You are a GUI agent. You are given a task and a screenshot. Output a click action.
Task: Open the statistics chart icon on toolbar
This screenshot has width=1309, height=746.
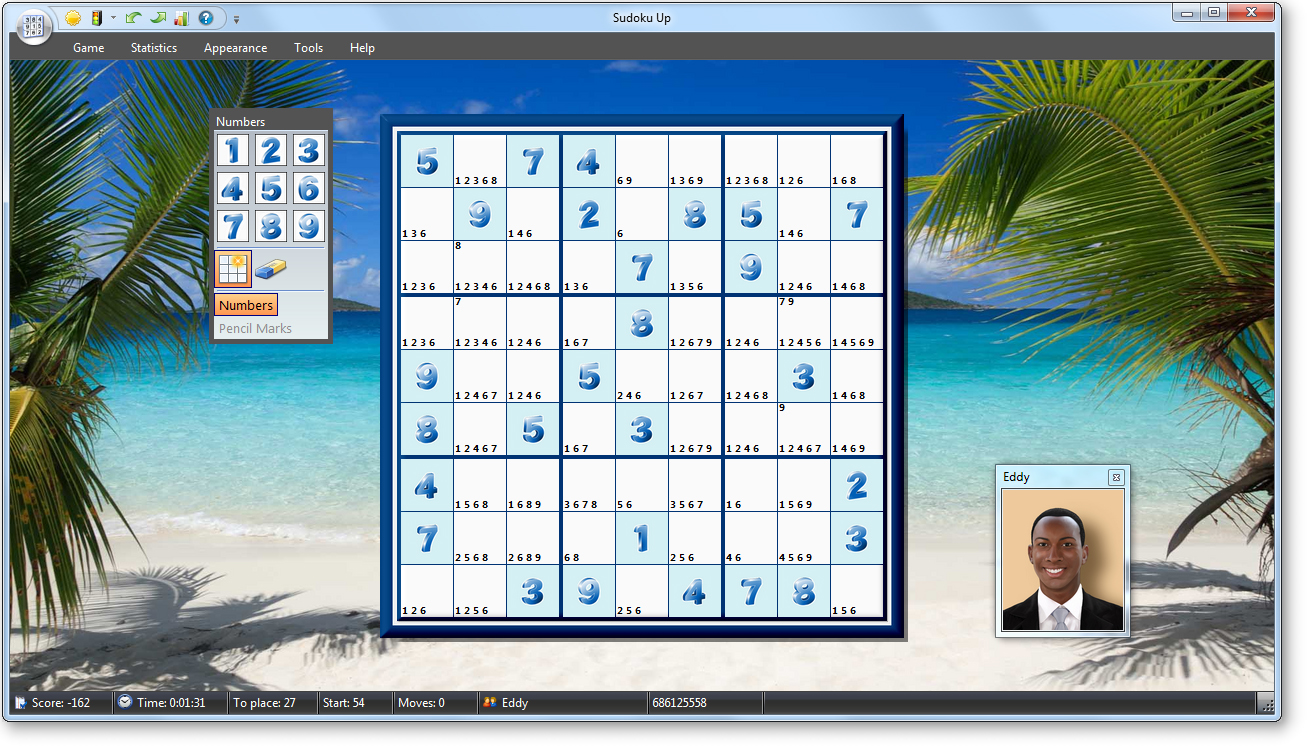click(181, 18)
